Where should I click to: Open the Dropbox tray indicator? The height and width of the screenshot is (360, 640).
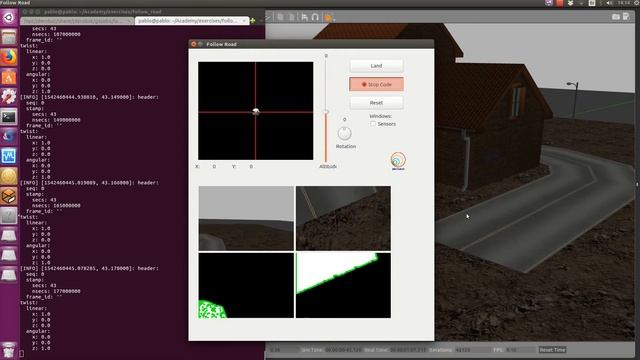click(x=570, y=3)
